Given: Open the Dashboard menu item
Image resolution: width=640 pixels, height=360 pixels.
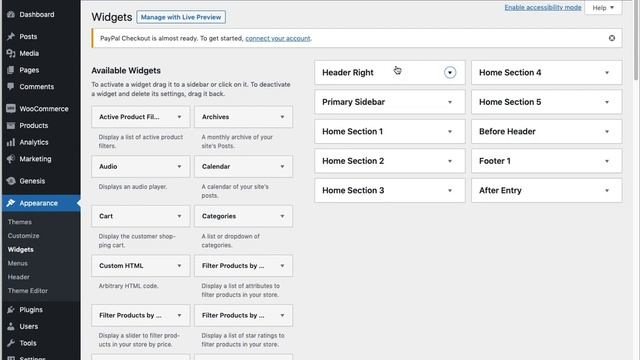Looking at the screenshot, I should coord(37,15).
